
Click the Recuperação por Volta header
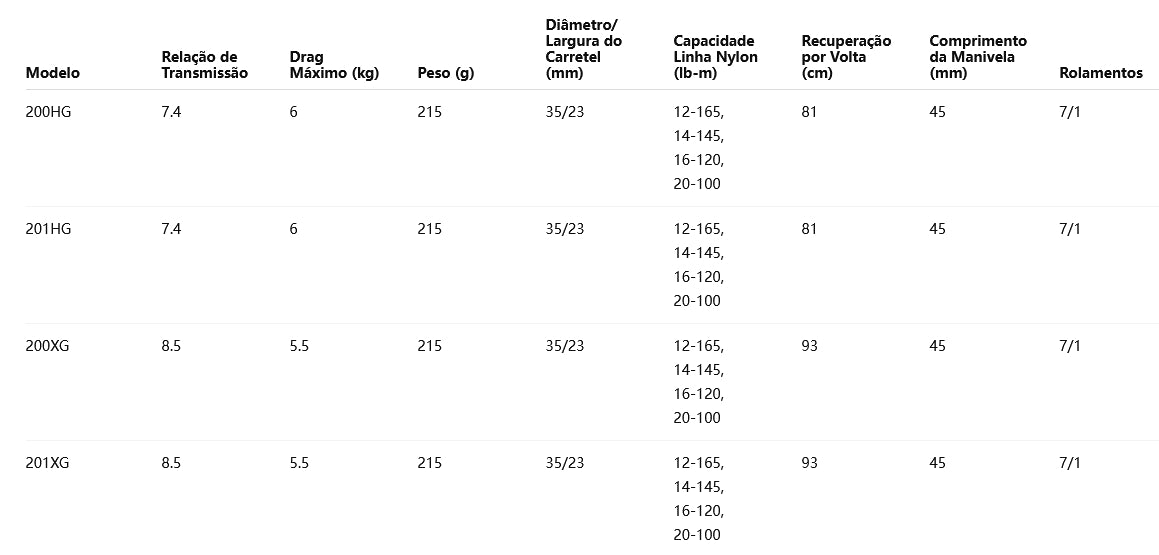(846, 57)
